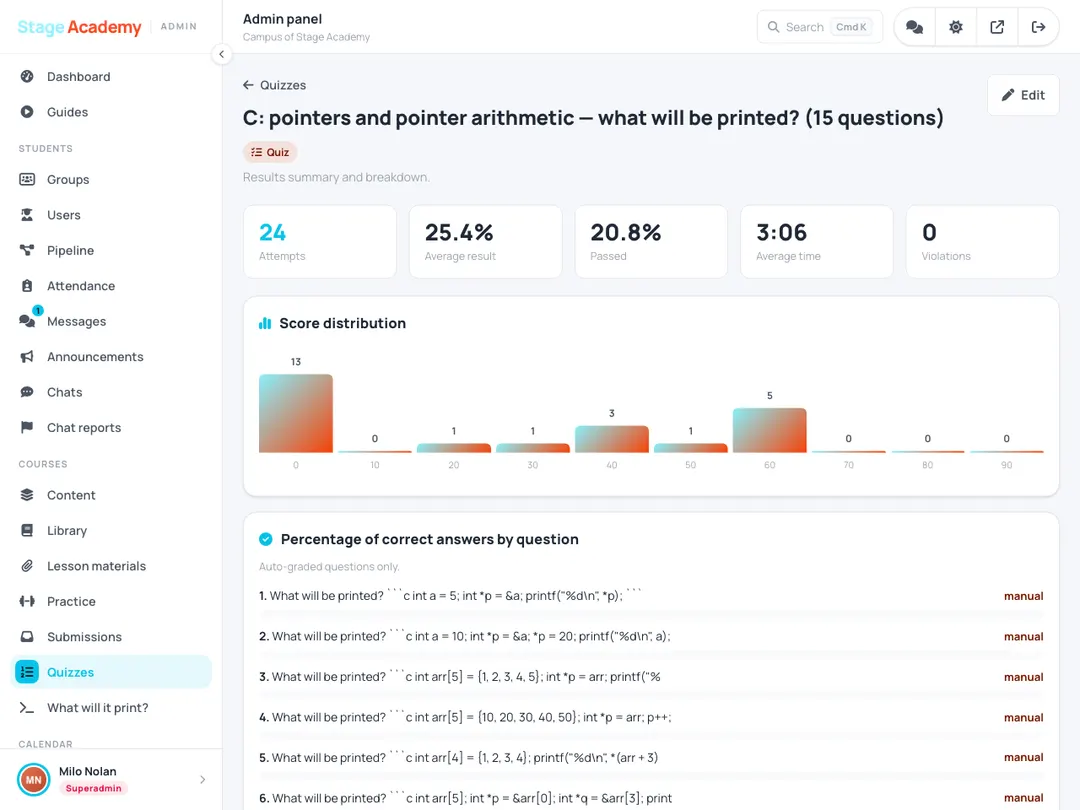The width and height of the screenshot is (1080, 810).
Task: Open the Users page
Action: point(111,215)
